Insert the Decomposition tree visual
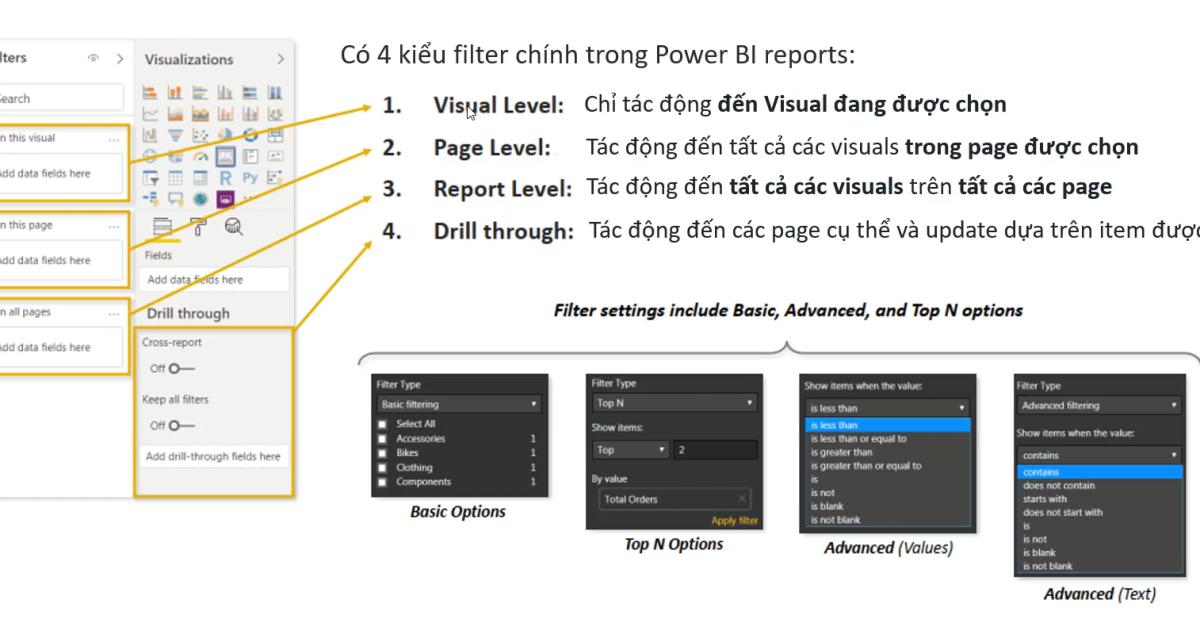 pos(150,199)
